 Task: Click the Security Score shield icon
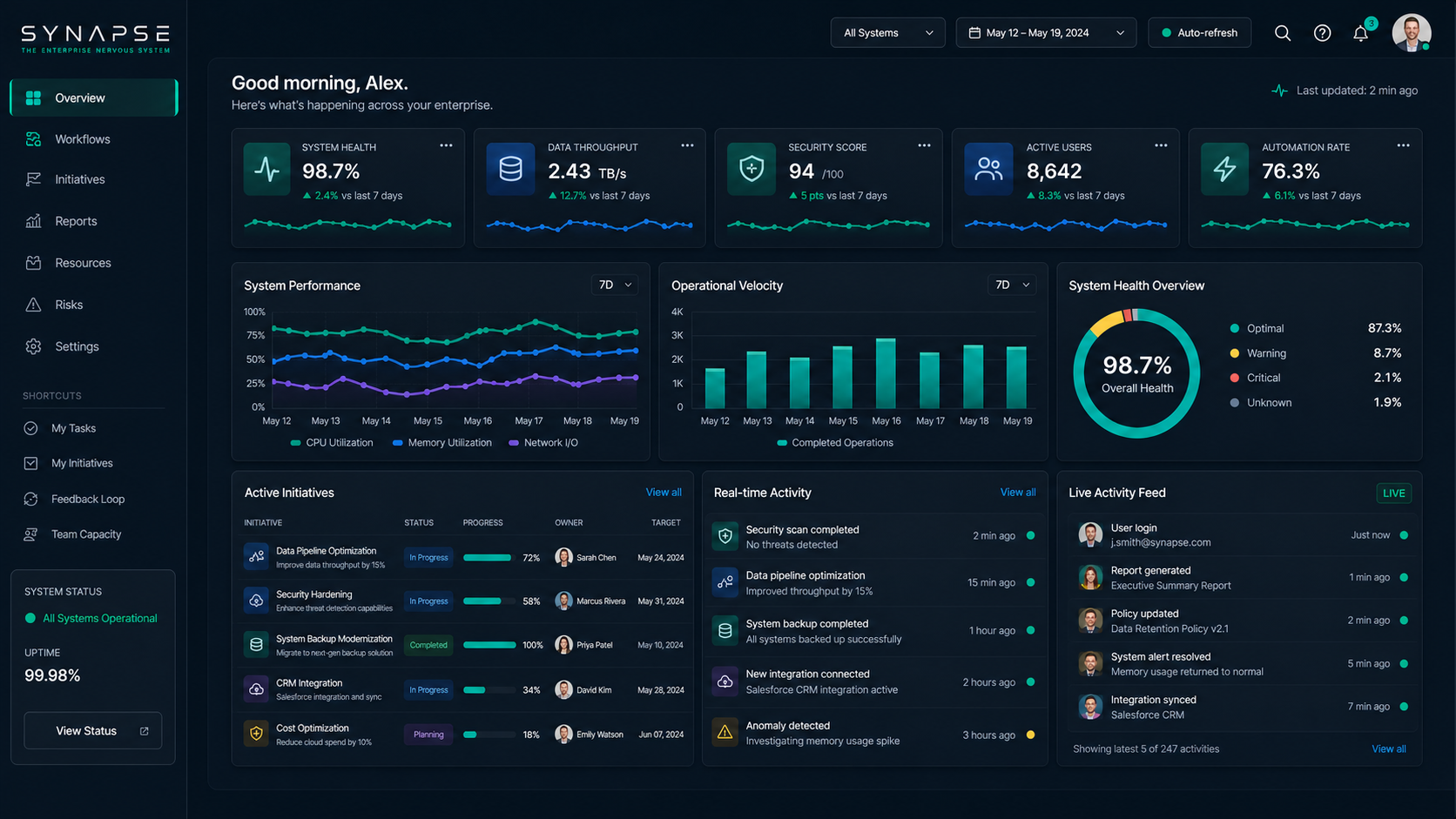pos(752,169)
